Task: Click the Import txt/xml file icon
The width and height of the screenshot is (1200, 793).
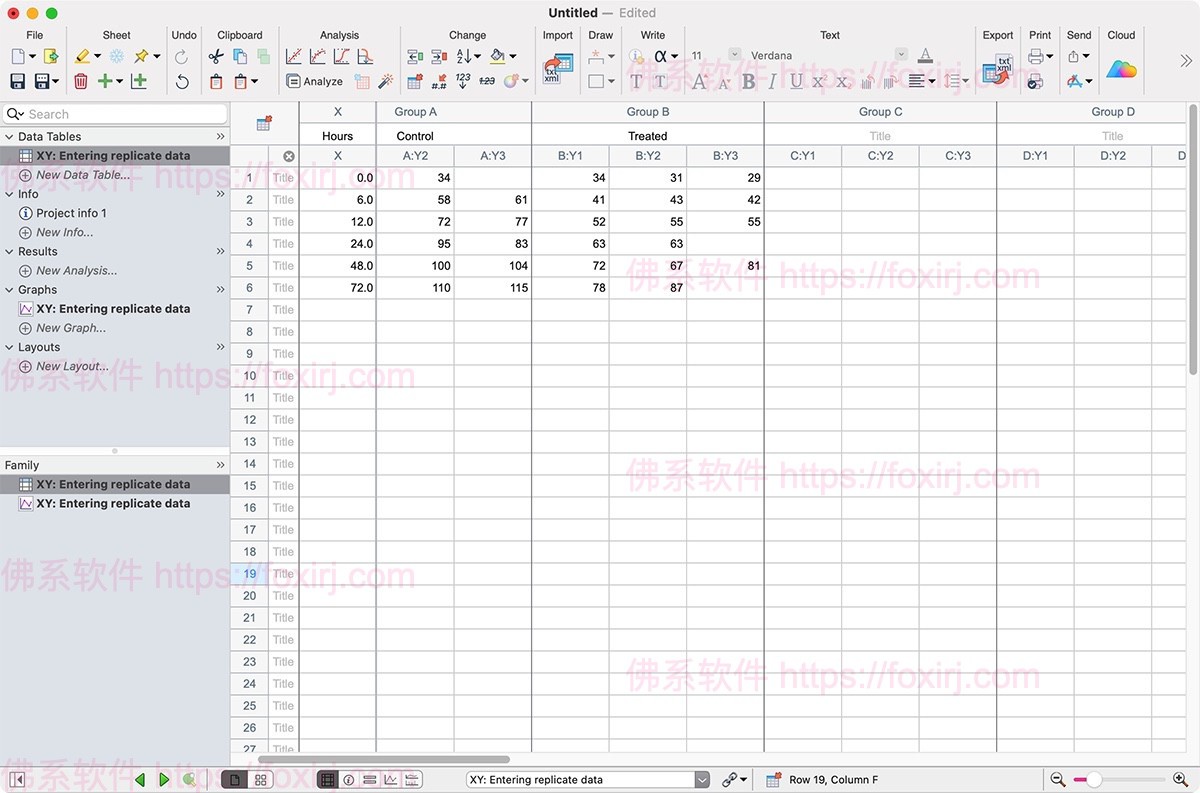Action: [x=557, y=69]
